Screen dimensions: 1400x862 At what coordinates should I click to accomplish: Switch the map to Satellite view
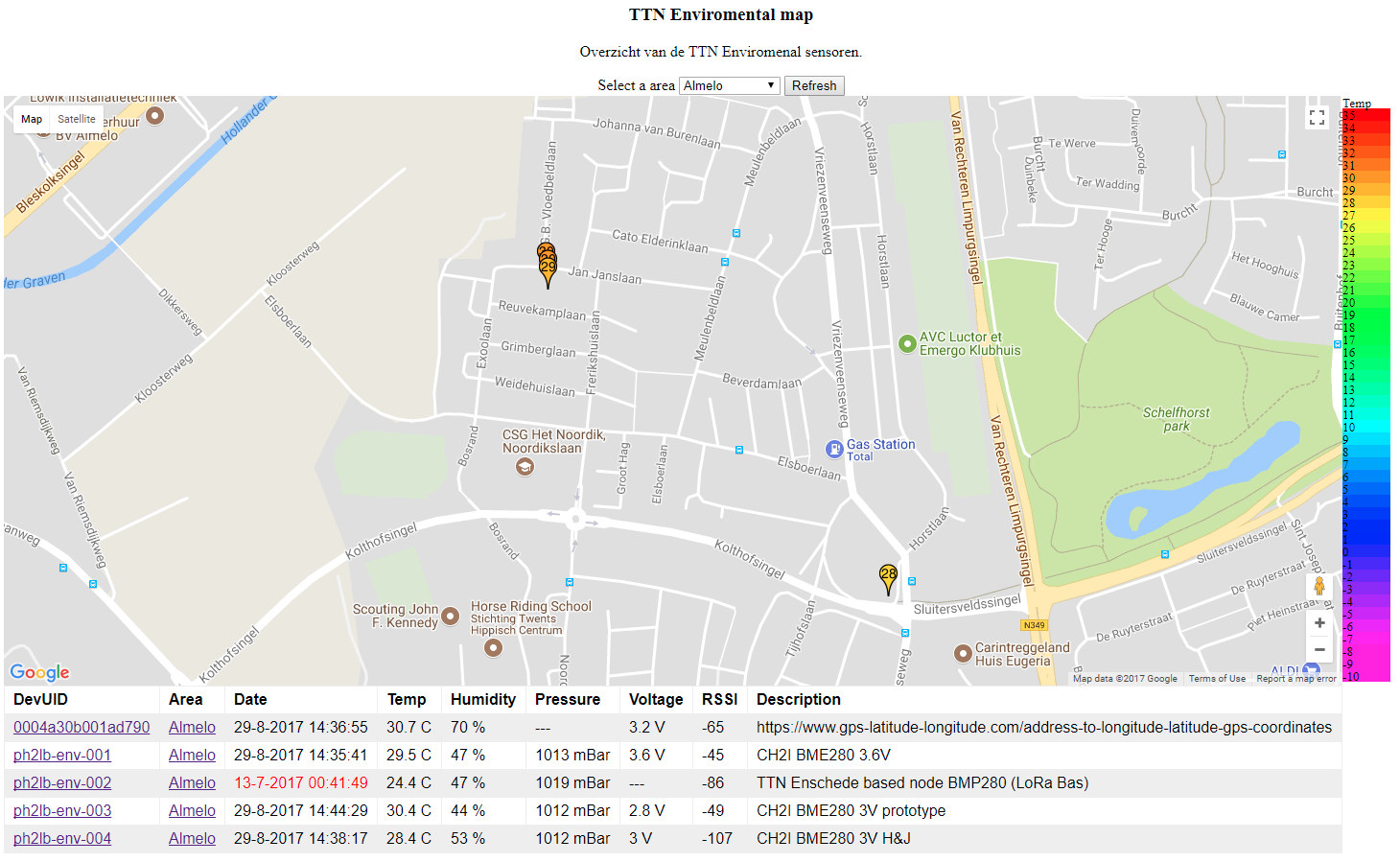[x=77, y=119]
